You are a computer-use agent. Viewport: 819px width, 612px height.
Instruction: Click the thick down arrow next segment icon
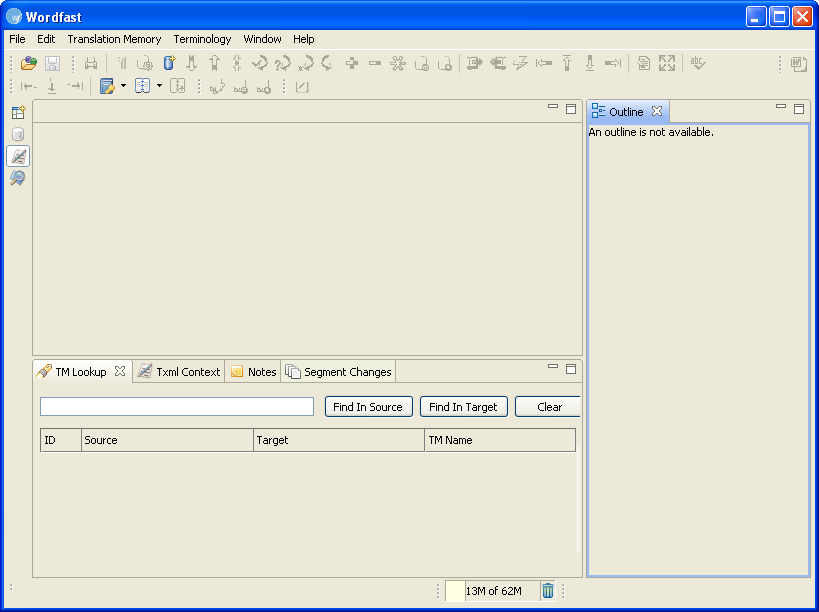point(192,63)
